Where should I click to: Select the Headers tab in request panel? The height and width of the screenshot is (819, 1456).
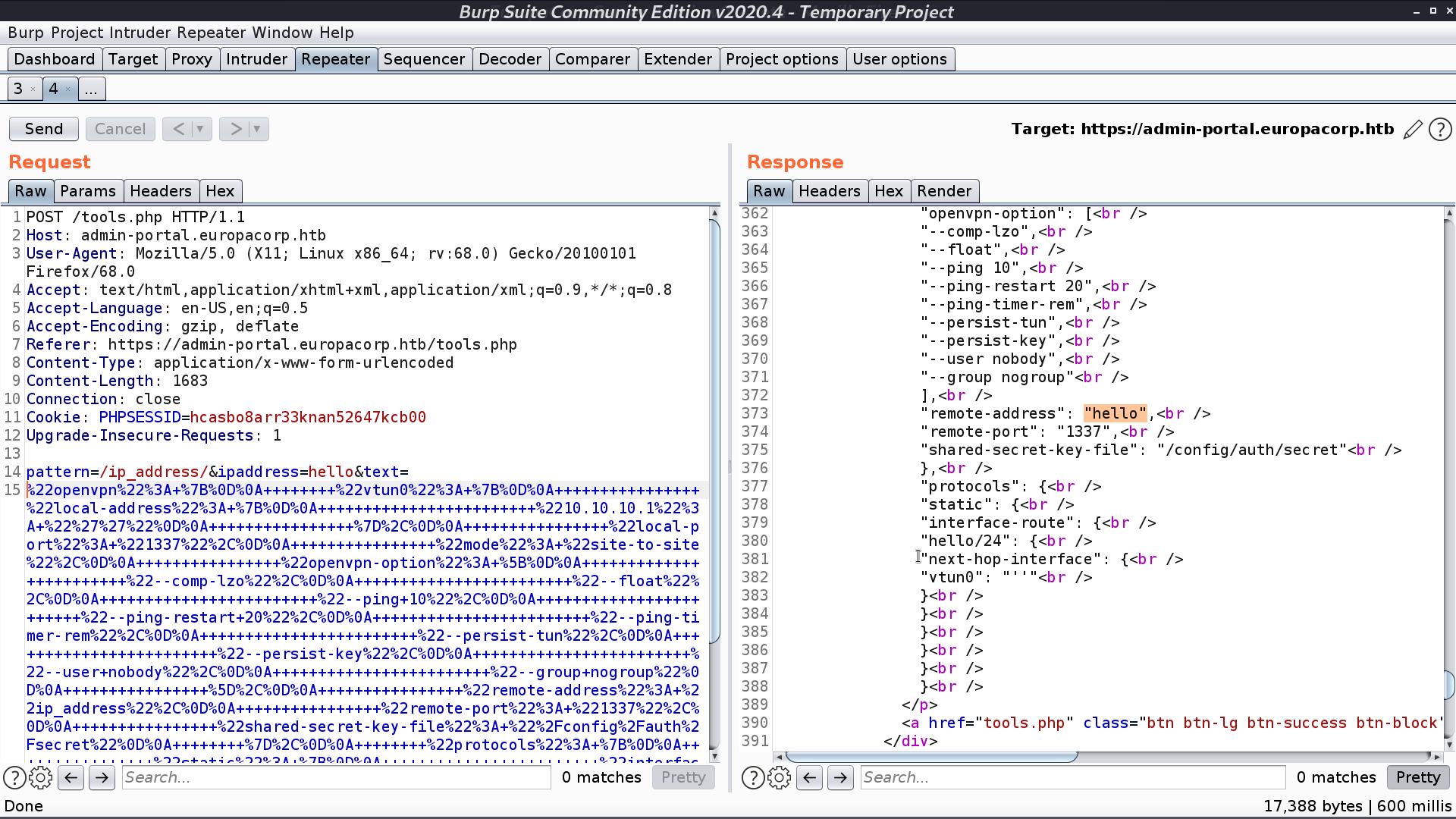click(161, 190)
